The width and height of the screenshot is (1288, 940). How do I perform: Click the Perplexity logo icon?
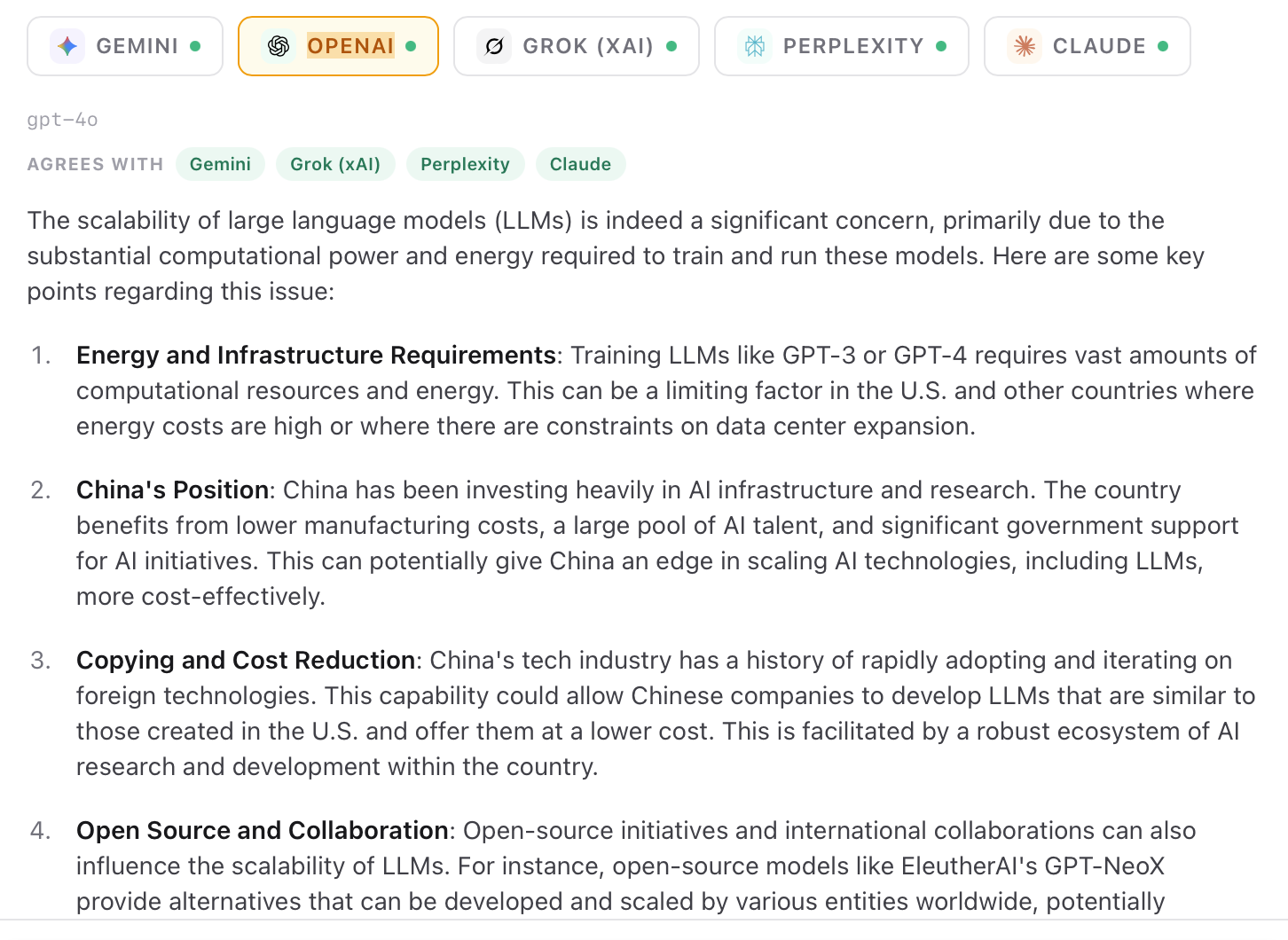click(755, 46)
